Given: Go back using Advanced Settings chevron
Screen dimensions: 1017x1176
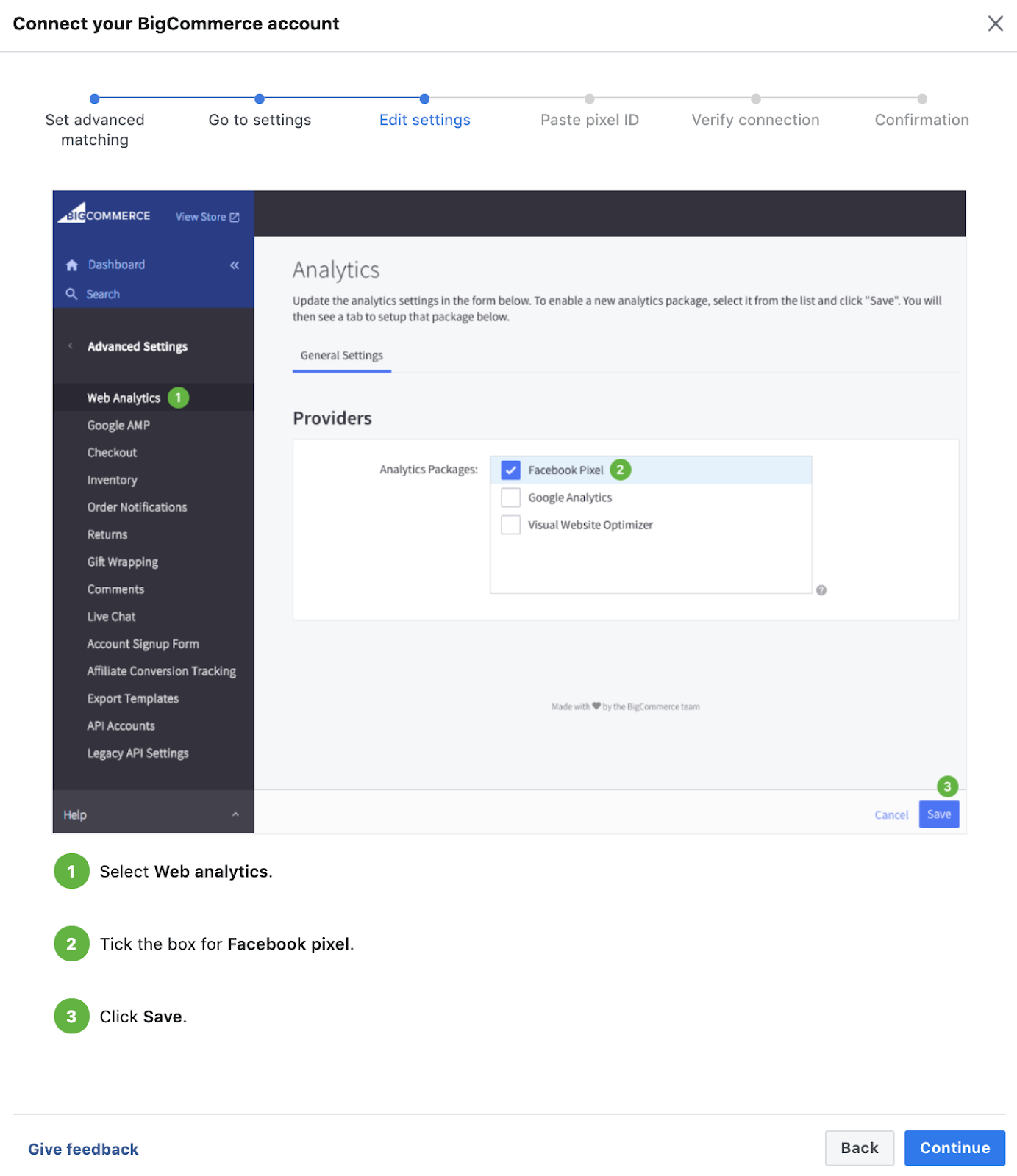Looking at the screenshot, I should 71,346.
